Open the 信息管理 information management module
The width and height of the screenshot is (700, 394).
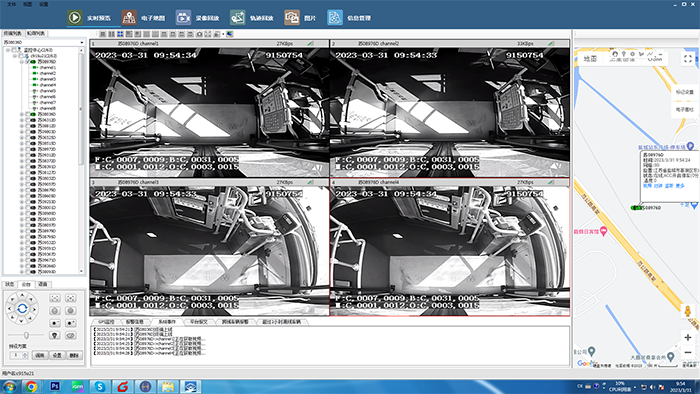pyautogui.click(x=349, y=18)
